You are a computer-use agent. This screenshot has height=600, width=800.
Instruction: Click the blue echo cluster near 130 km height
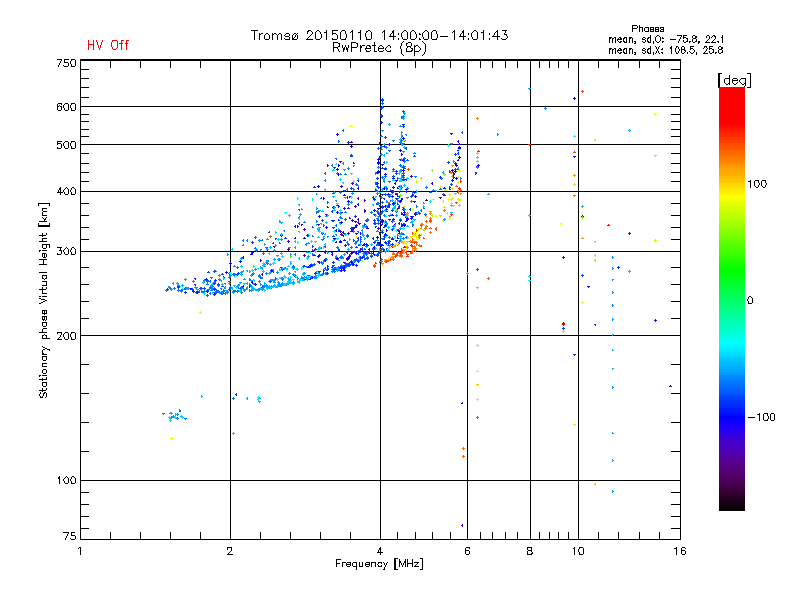pos(175,416)
